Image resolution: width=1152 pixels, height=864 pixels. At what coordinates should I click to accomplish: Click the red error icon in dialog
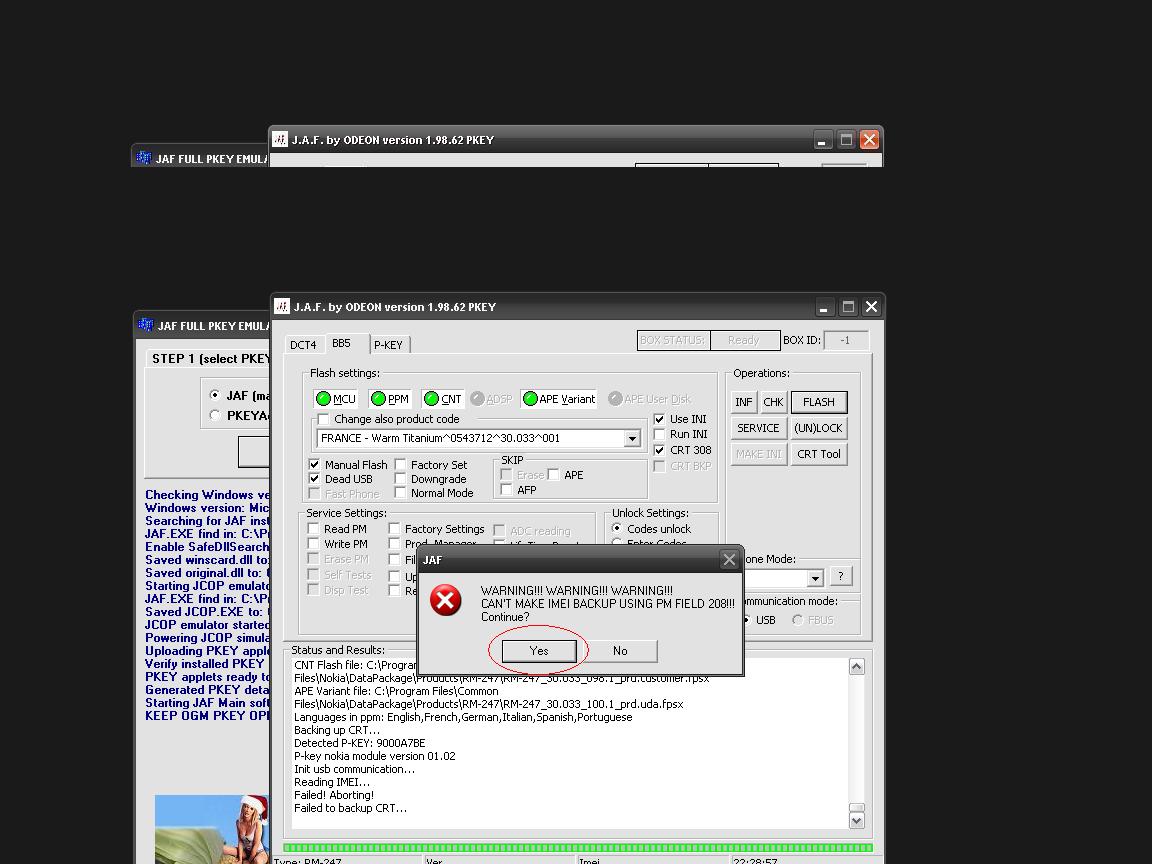pos(445,600)
